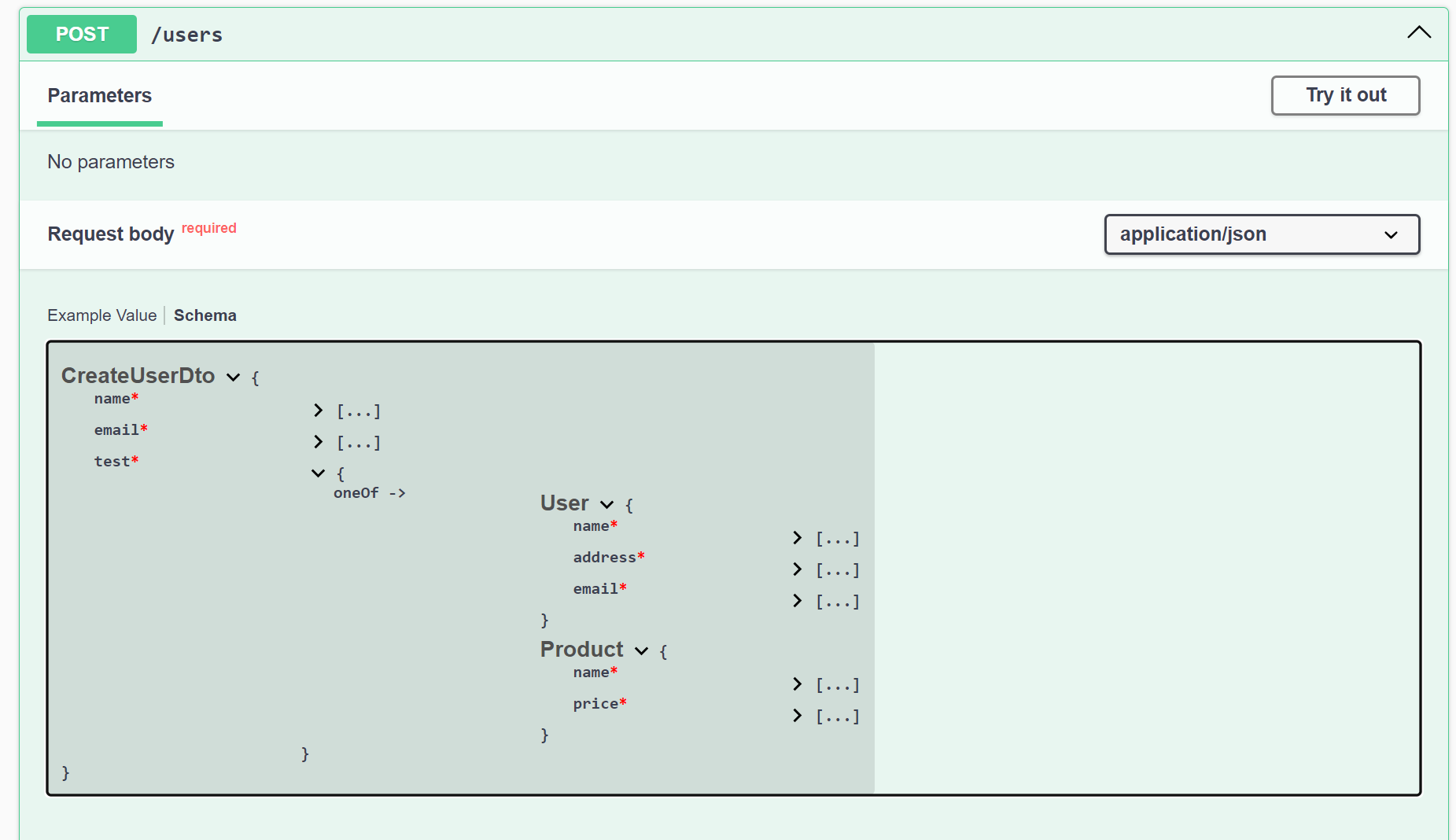Collapse the POST /users operation with the top arrow
The height and width of the screenshot is (840, 1456).
pos(1419,32)
